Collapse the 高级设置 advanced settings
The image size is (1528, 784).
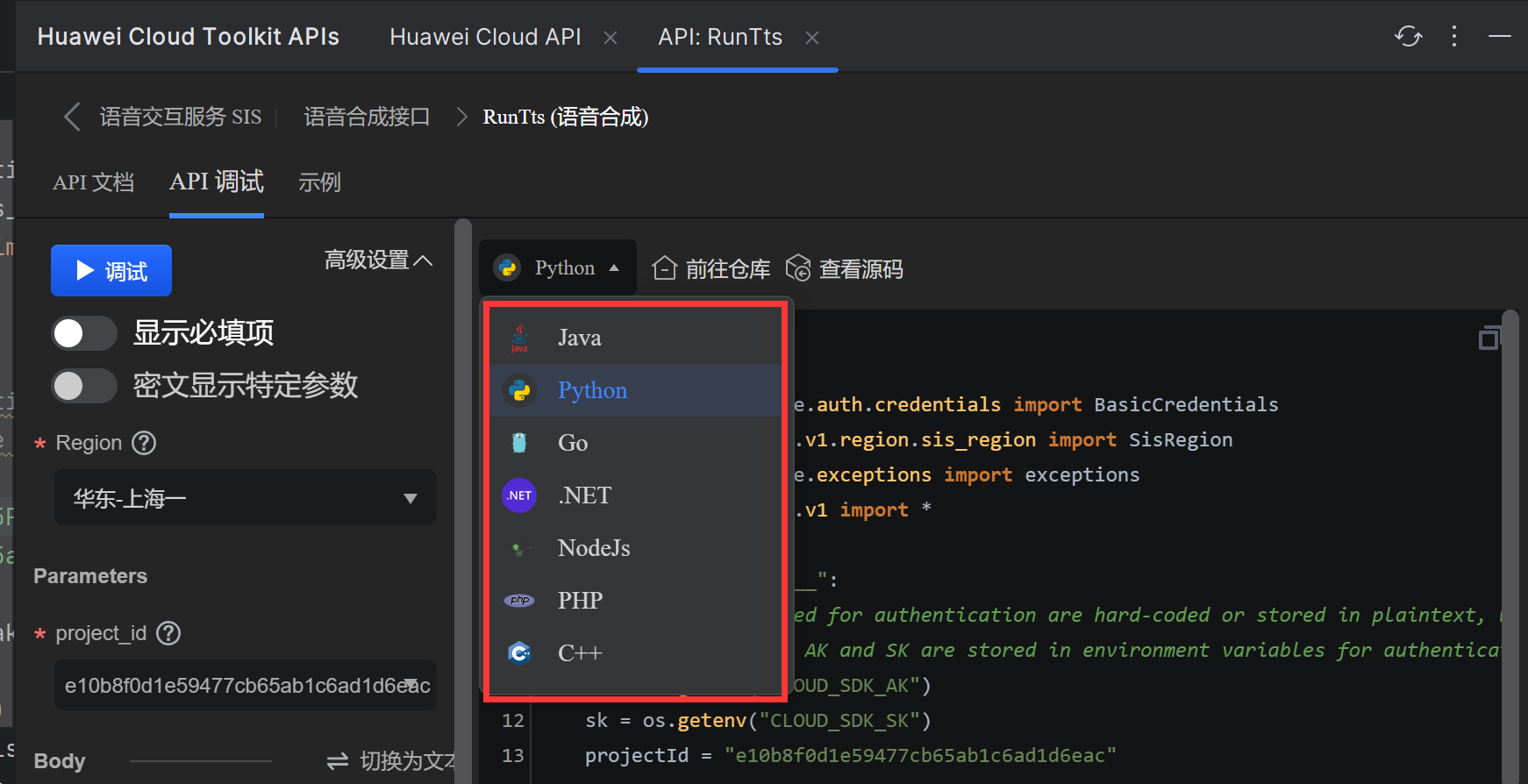378,260
